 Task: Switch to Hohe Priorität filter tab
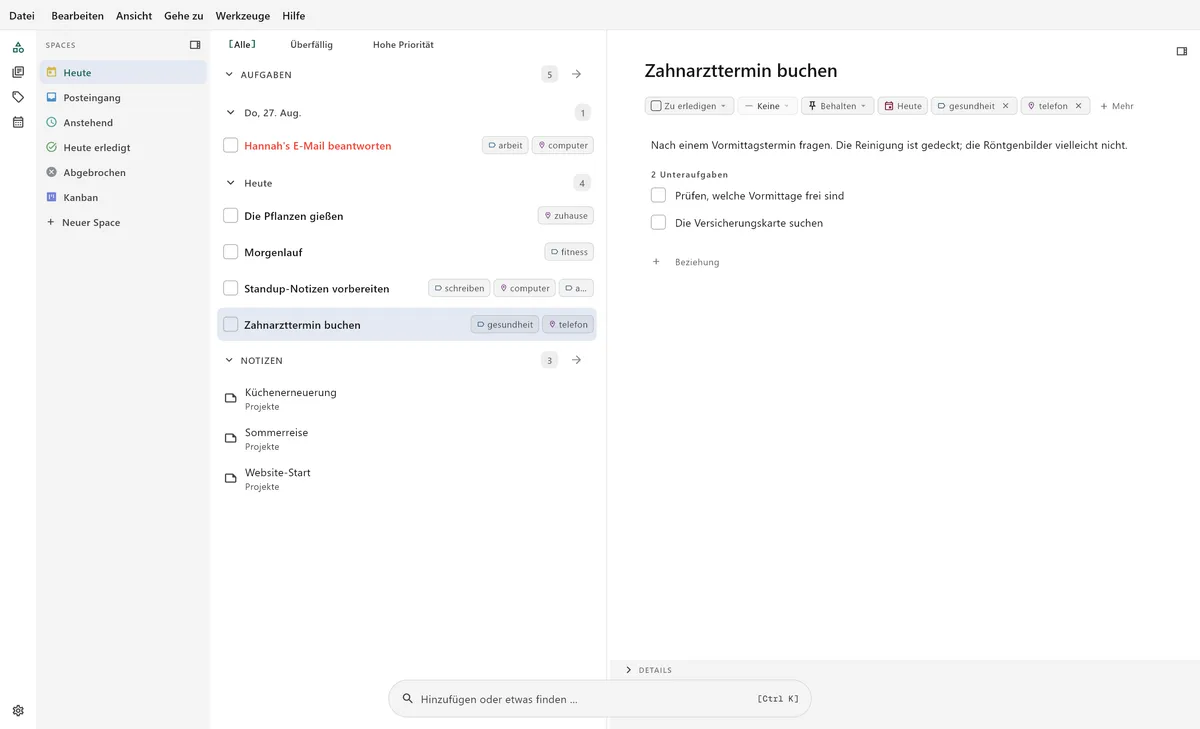click(403, 45)
